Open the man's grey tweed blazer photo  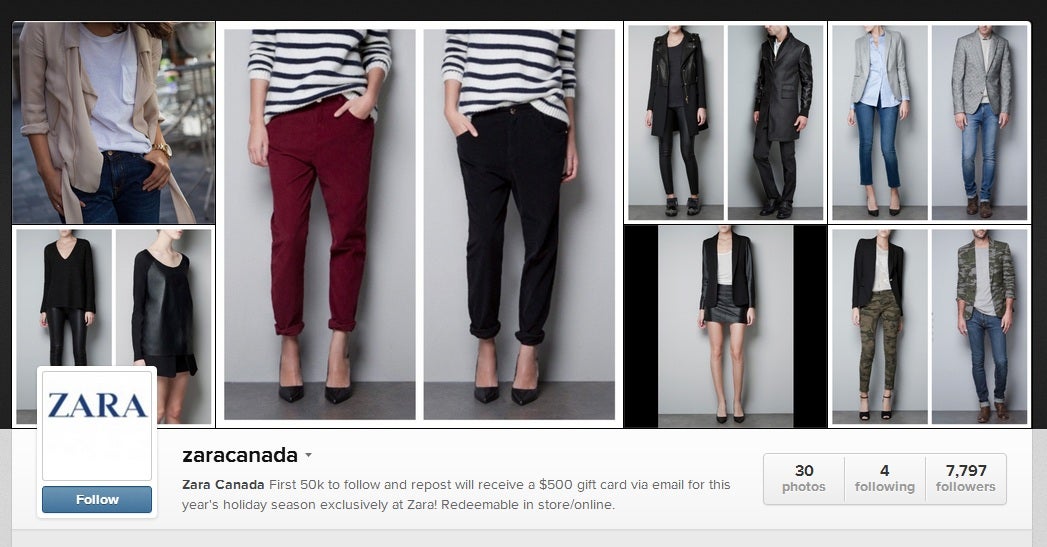pos(980,122)
